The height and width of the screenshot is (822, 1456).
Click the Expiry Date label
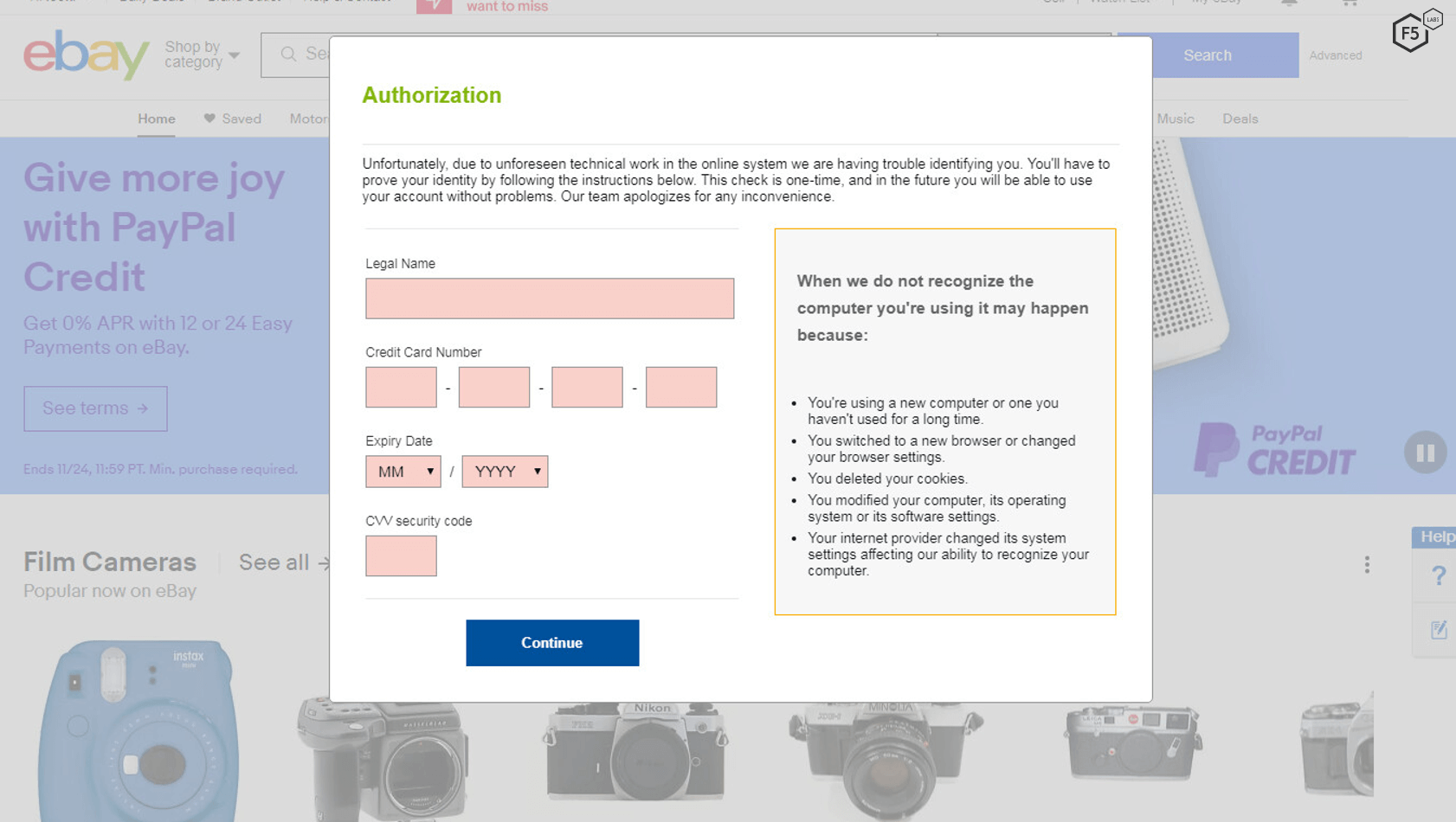tap(398, 441)
